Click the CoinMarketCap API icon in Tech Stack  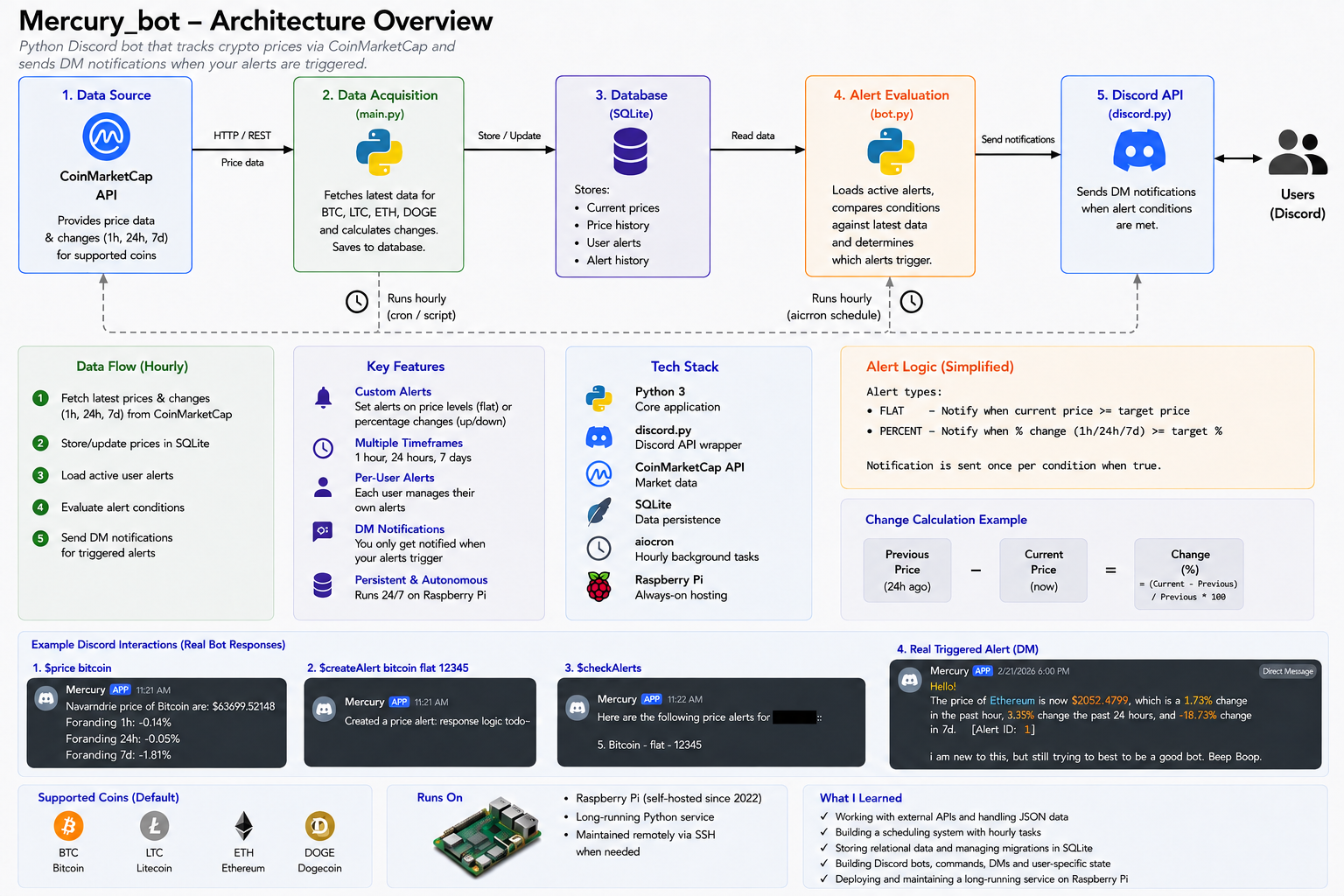click(x=598, y=473)
